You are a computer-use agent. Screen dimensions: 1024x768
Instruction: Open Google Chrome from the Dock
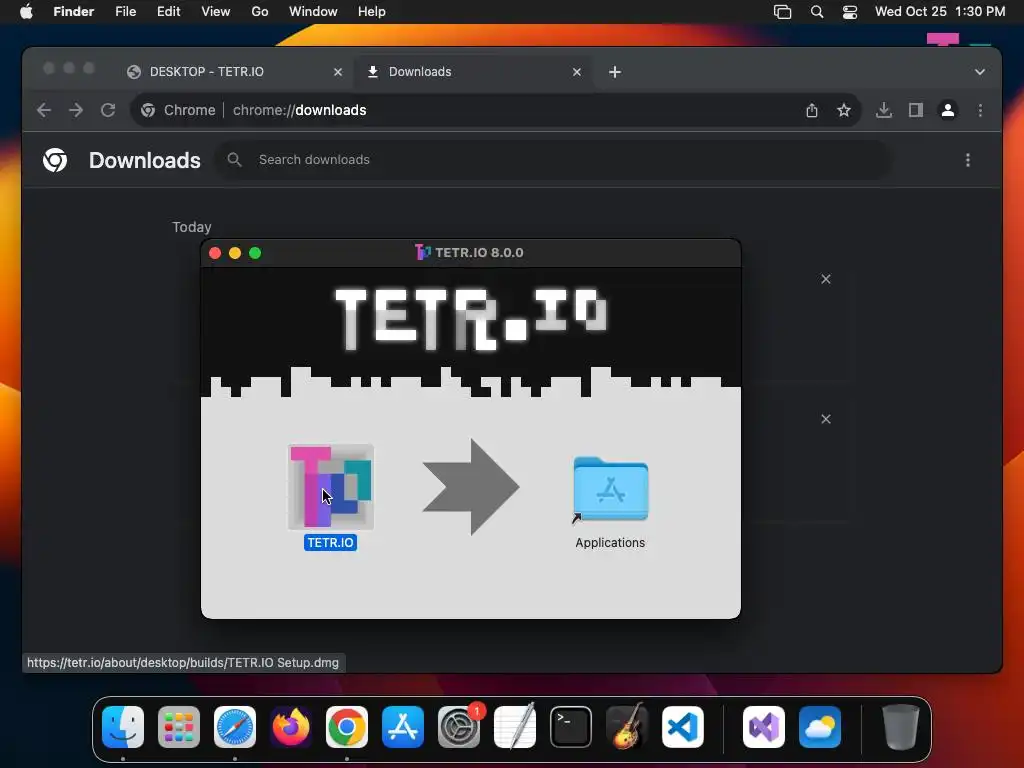pos(347,727)
